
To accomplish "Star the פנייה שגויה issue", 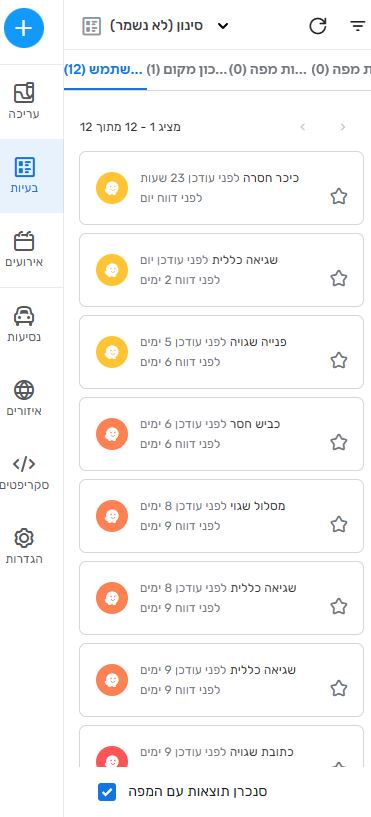I will point(339,360).
